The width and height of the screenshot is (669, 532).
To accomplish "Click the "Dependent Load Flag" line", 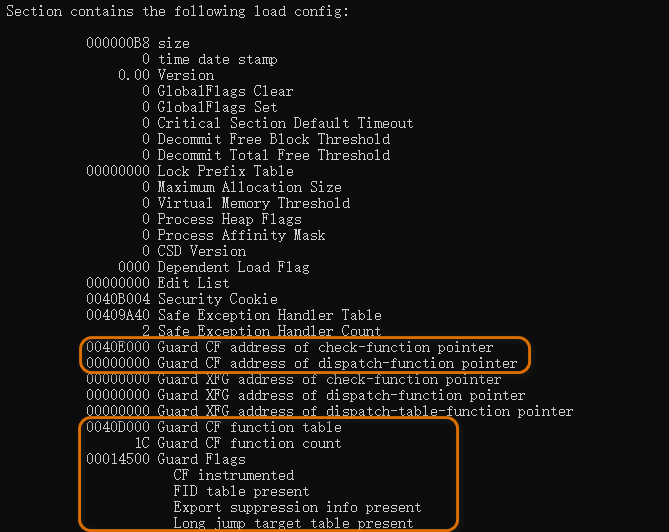I will point(233,267).
